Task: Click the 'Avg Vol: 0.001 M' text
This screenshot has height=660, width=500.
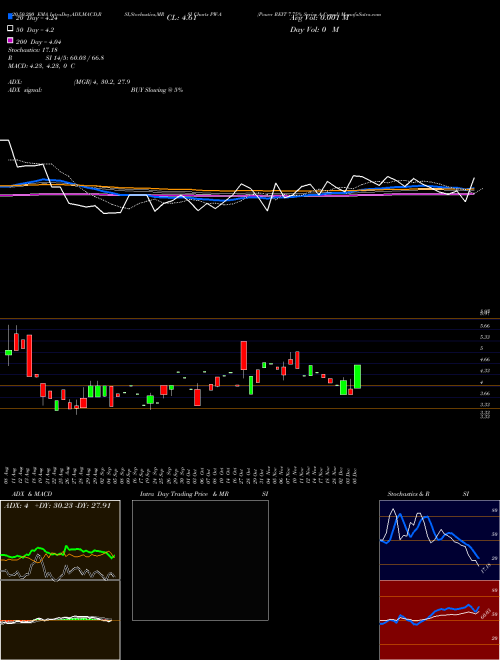Action: [320, 17]
